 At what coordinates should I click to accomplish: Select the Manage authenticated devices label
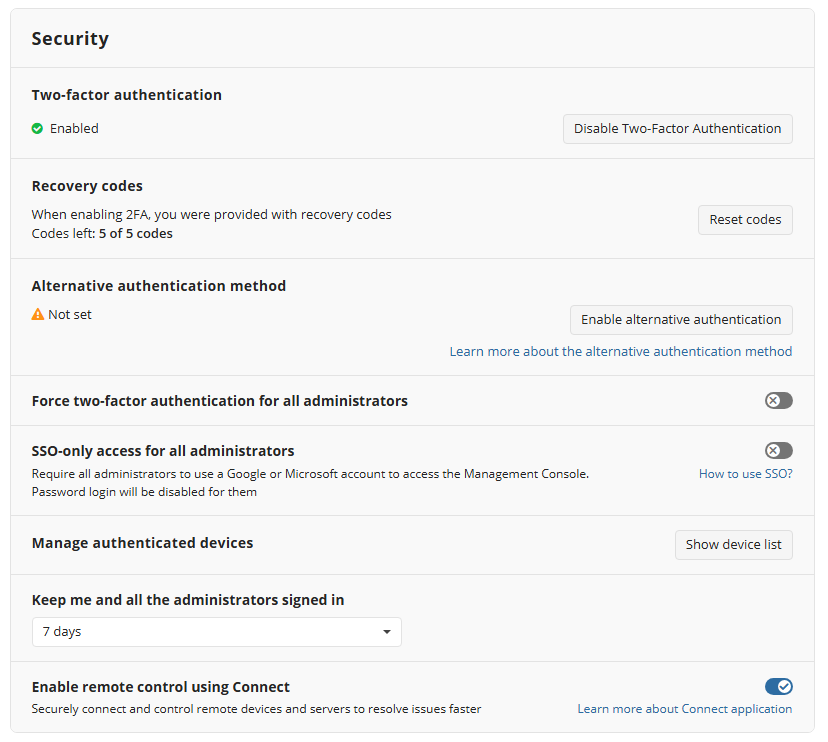[x=142, y=543]
